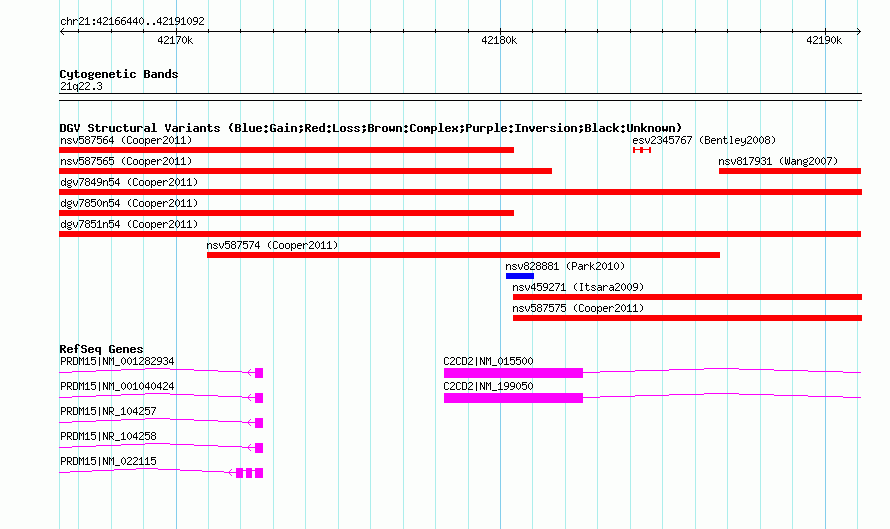Click the PRDM15|NM_022115 gene label
The width and height of the screenshot is (890, 529).
pos(108,461)
